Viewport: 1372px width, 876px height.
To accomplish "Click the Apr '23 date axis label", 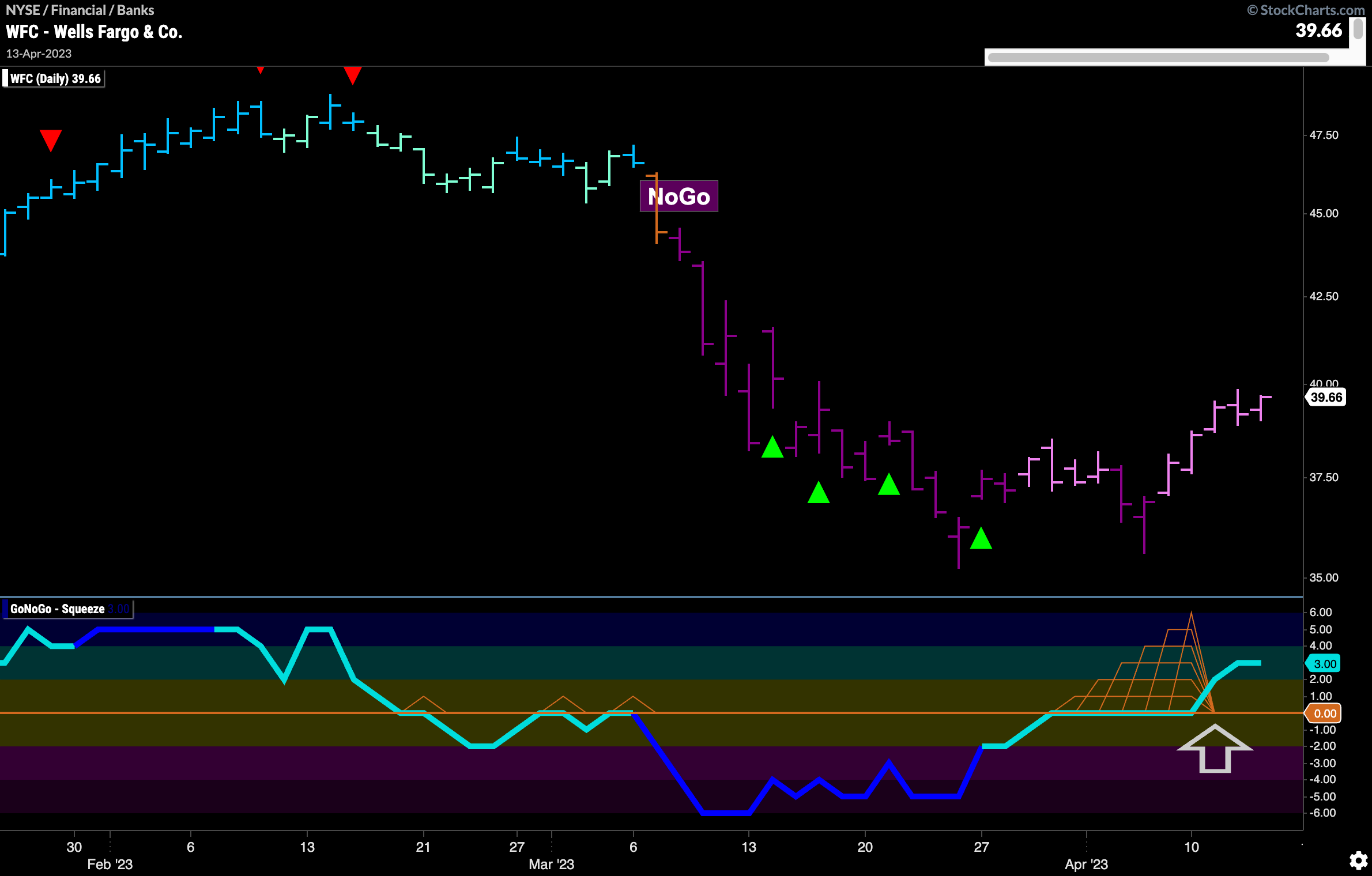I will [x=1086, y=864].
